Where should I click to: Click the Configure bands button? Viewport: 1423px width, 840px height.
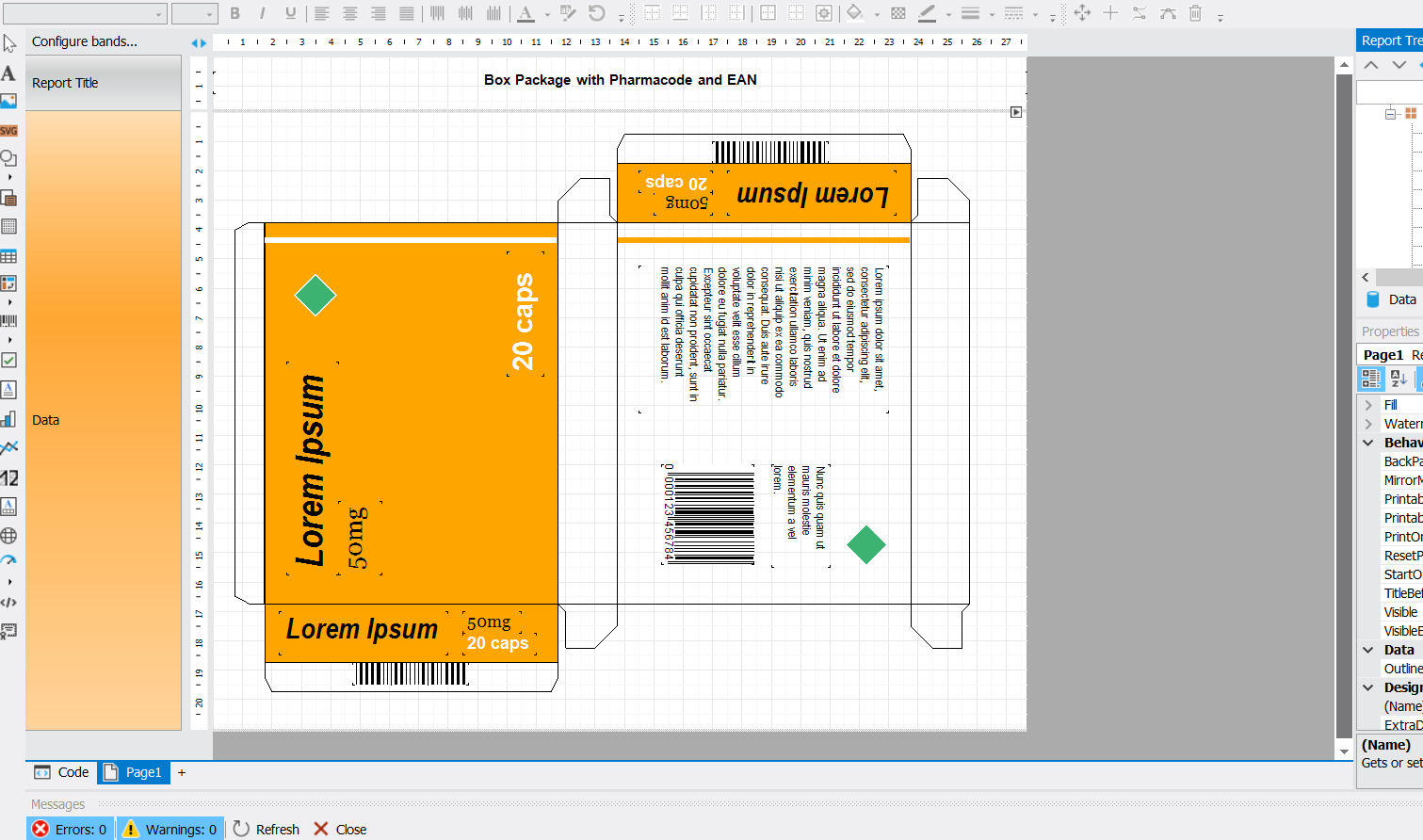click(85, 41)
